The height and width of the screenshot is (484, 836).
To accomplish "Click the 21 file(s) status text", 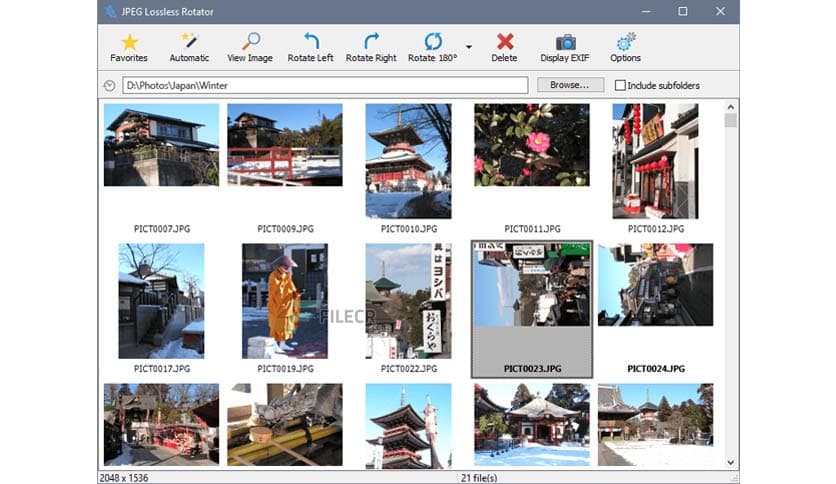I will click(479, 478).
